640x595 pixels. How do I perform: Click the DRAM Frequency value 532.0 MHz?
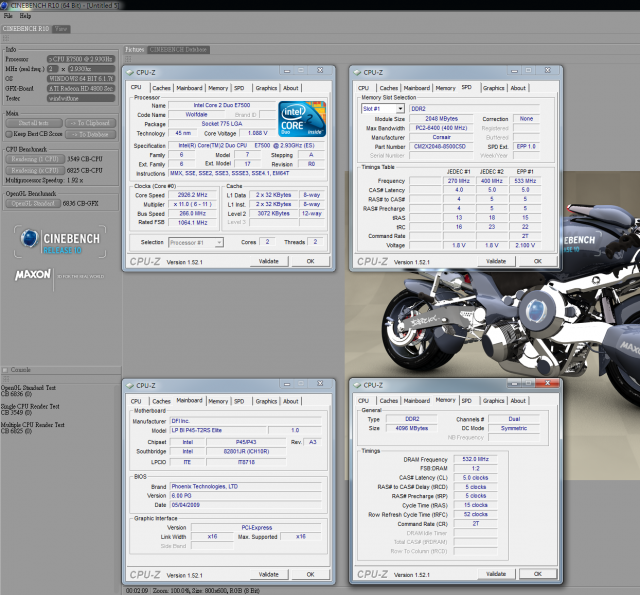(x=475, y=460)
